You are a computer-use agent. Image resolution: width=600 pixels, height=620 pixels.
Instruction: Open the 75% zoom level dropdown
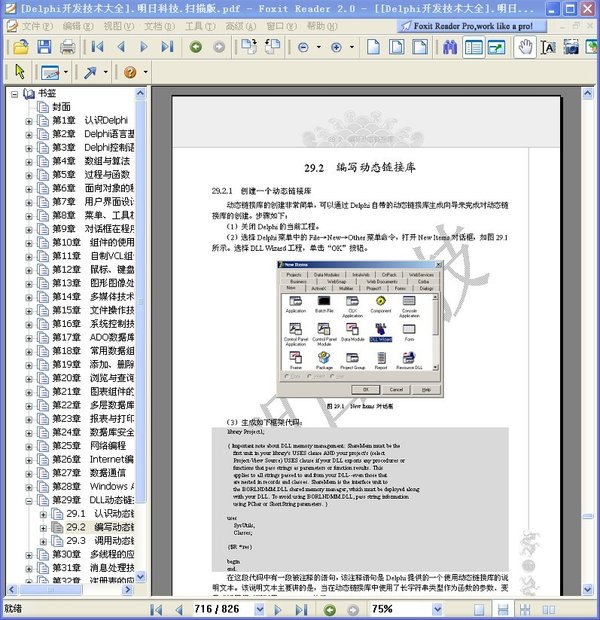click(437, 609)
